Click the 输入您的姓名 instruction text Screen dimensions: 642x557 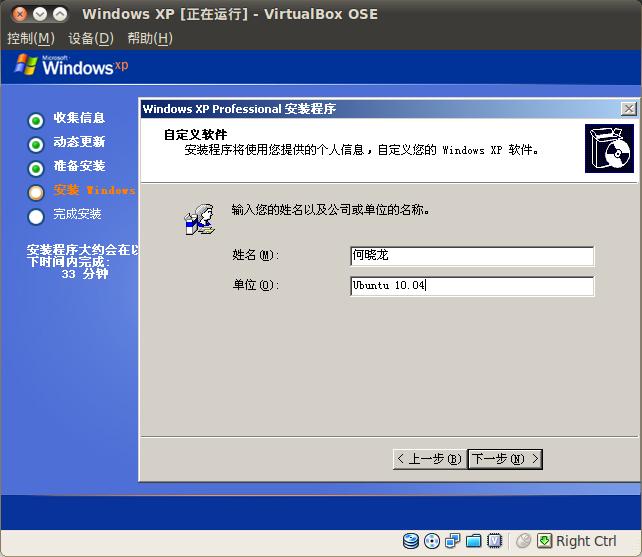(x=330, y=210)
